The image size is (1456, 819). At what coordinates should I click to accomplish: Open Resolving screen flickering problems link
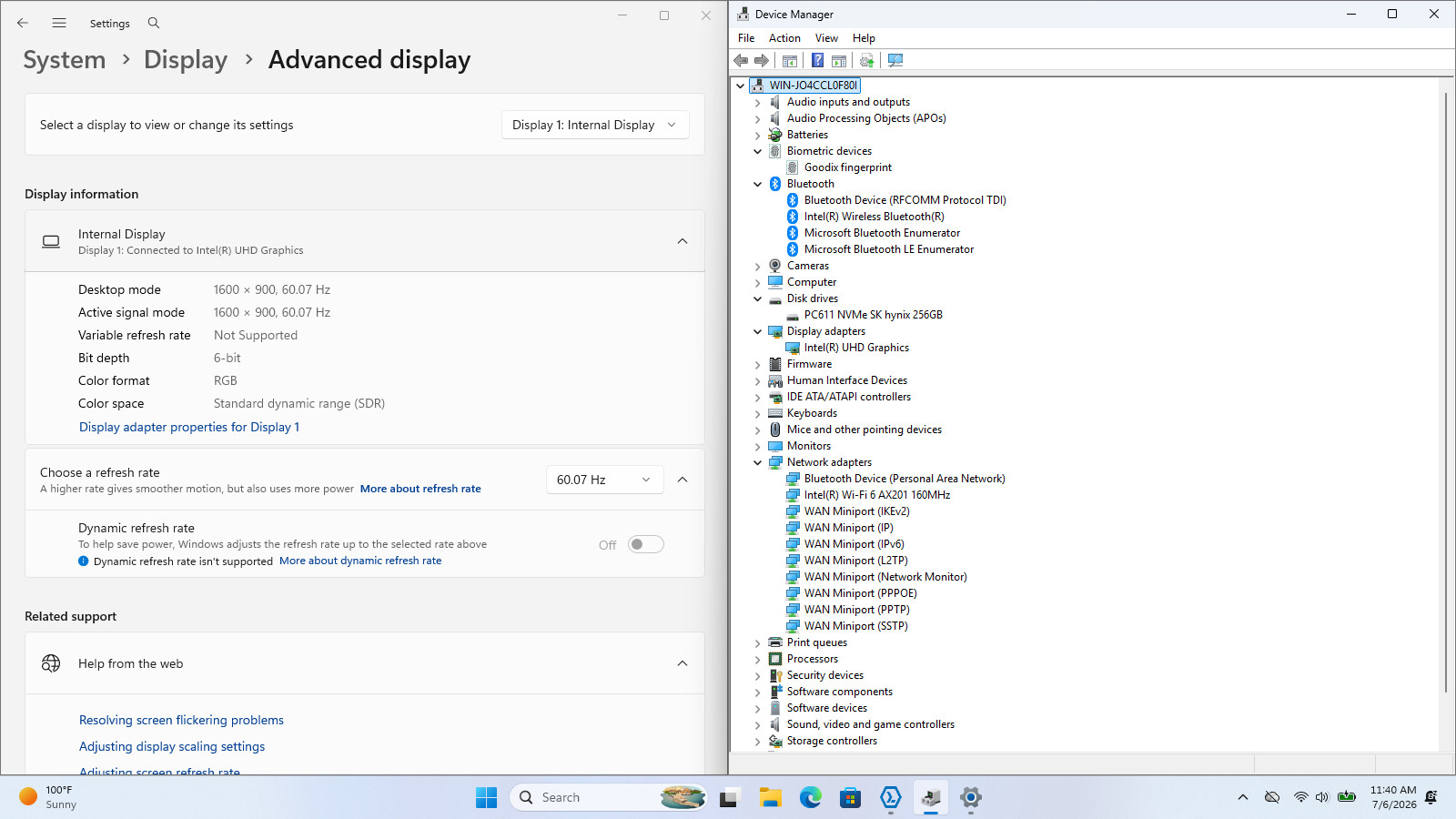coord(181,720)
